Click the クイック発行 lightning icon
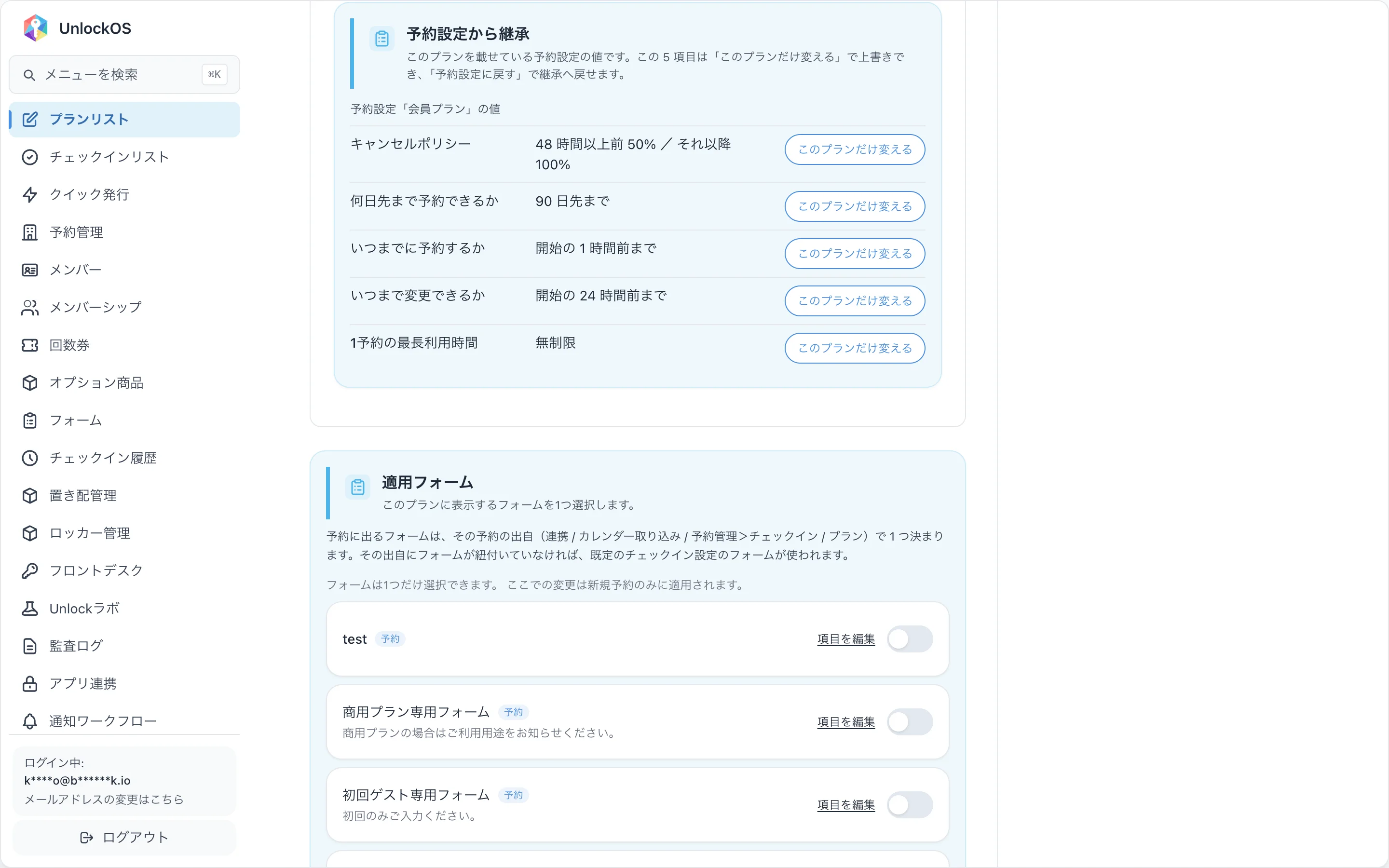This screenshot has width=1389, height=868. click(30, 195)
